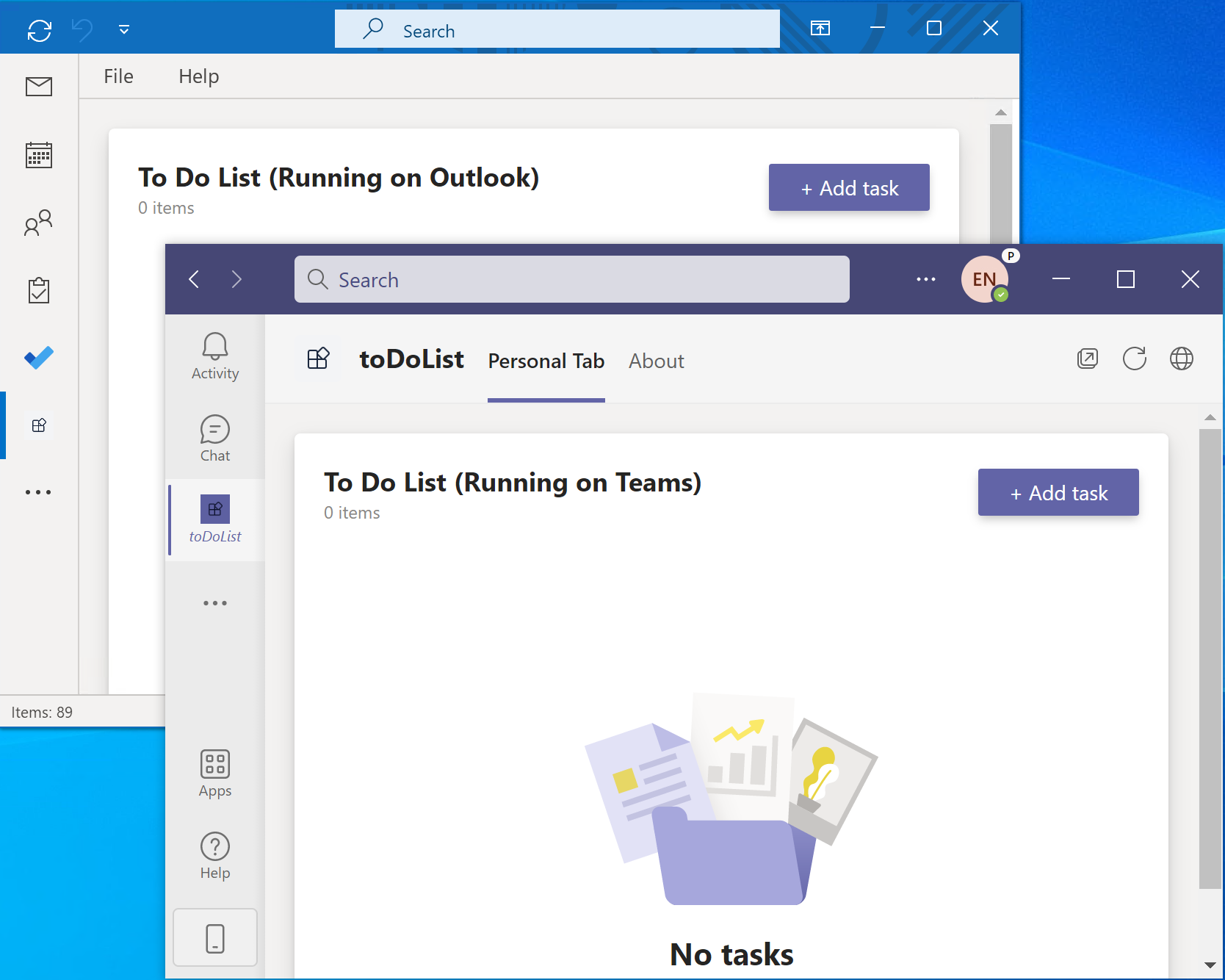Go forward in Teams navigation
Image resolution: width=1225 pixels, height=980 pixels.
coord(236,279)
